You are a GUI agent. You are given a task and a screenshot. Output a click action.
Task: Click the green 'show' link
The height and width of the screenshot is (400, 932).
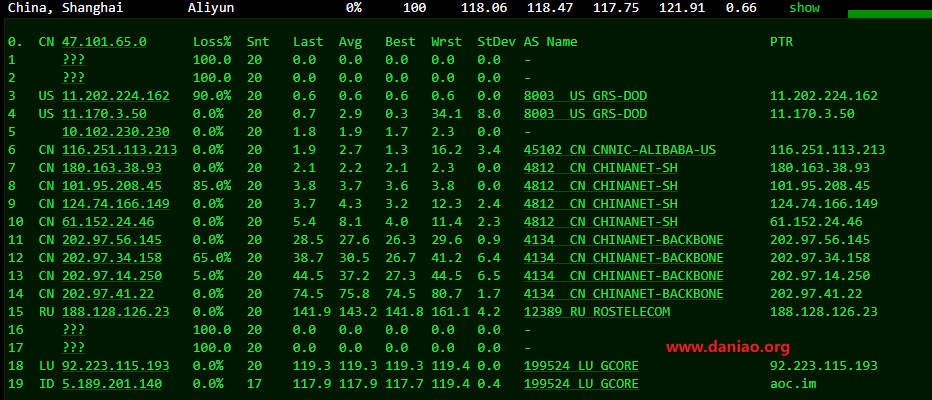point(804,8)
